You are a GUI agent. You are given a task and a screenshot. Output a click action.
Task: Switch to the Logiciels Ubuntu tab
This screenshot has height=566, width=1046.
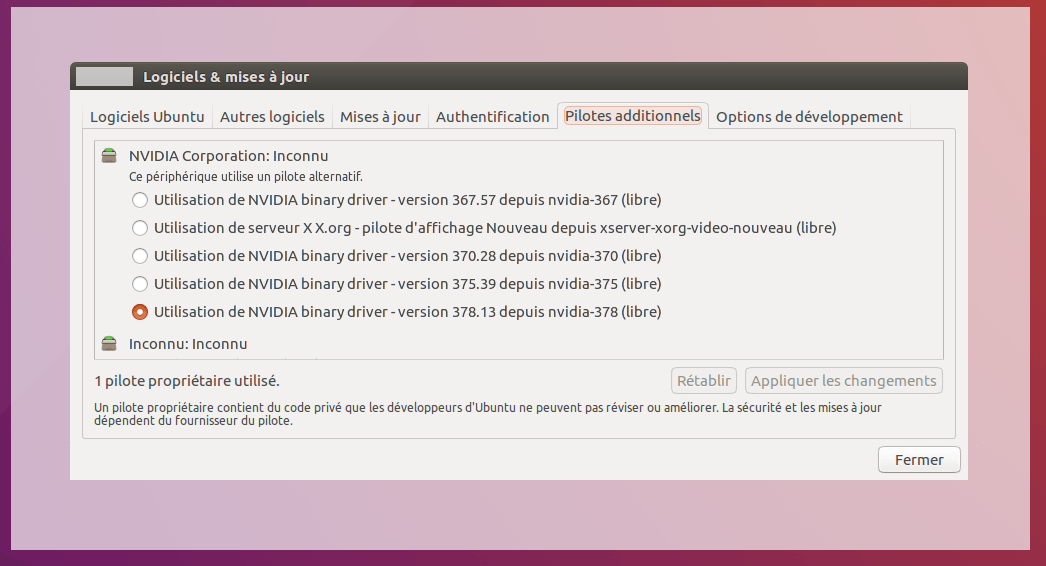147,117
